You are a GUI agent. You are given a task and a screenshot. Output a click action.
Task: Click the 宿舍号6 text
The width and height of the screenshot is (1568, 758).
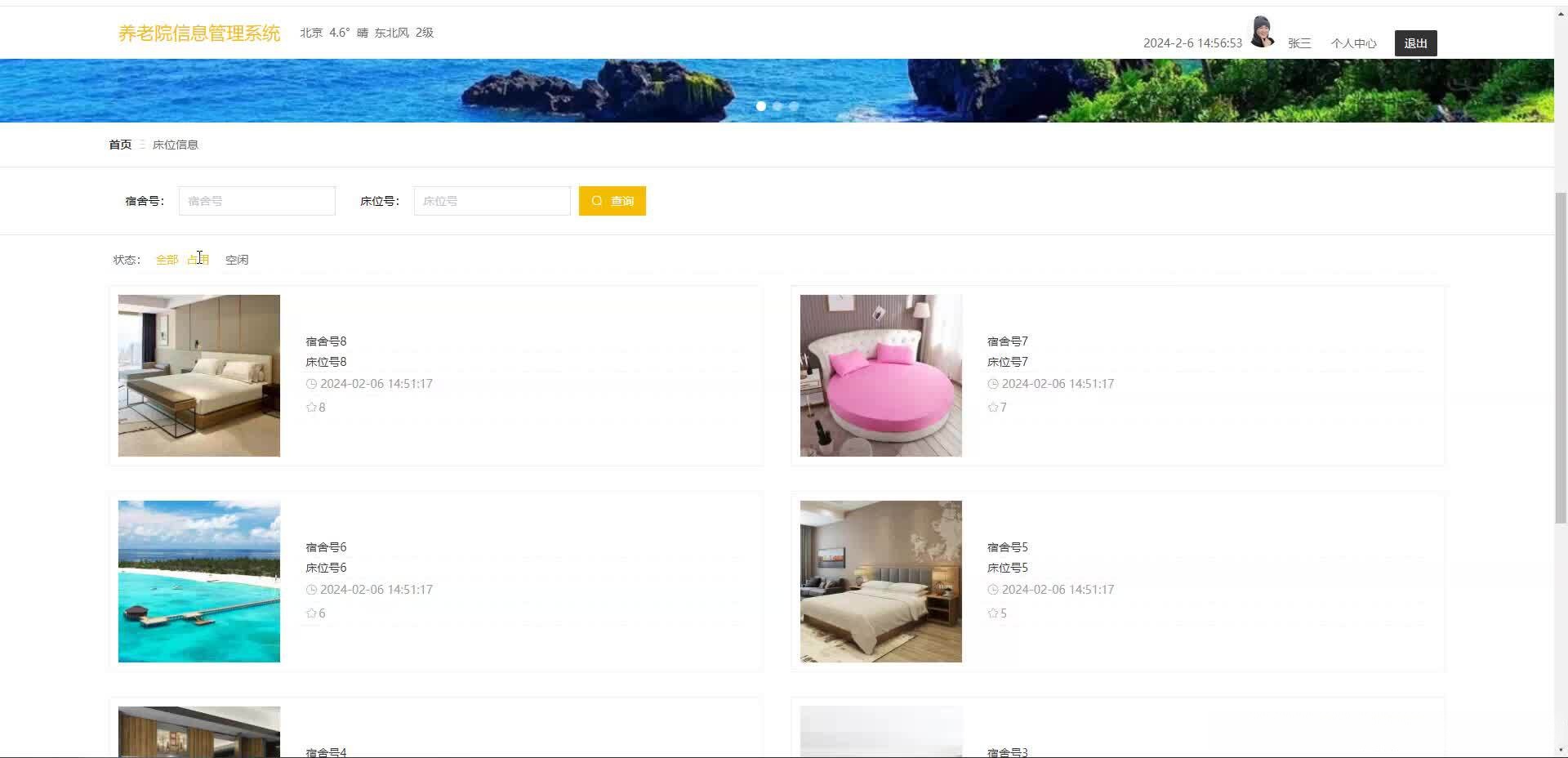tap(326, 547)
